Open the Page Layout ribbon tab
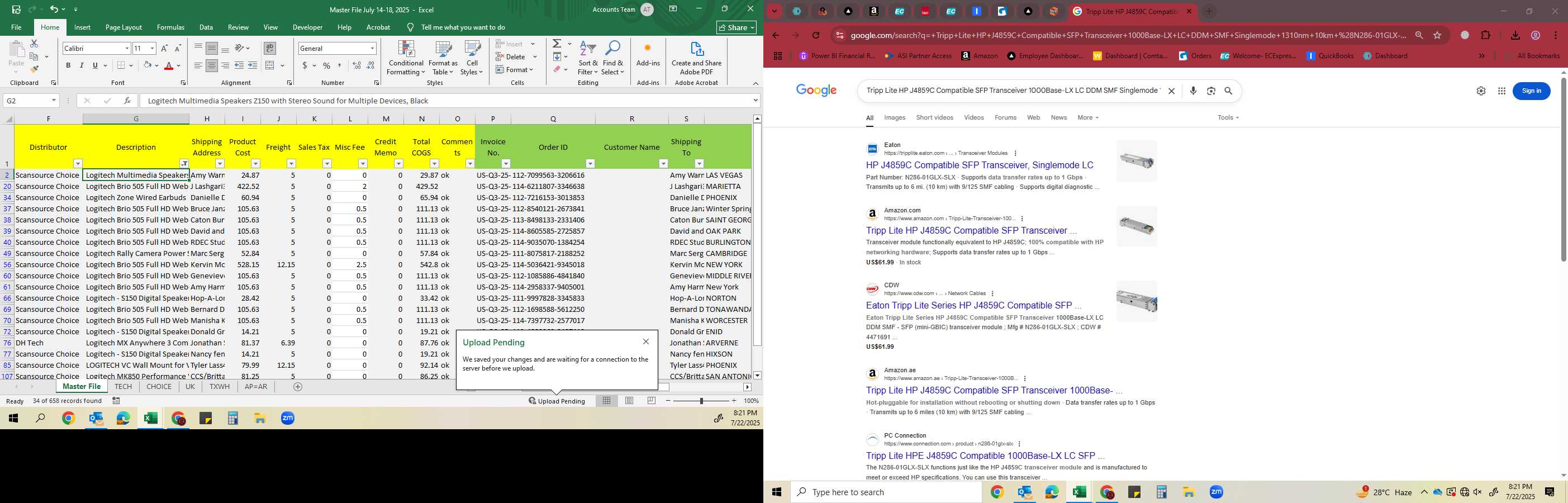Screen dimensions: 1568x503 click(123, 27)
